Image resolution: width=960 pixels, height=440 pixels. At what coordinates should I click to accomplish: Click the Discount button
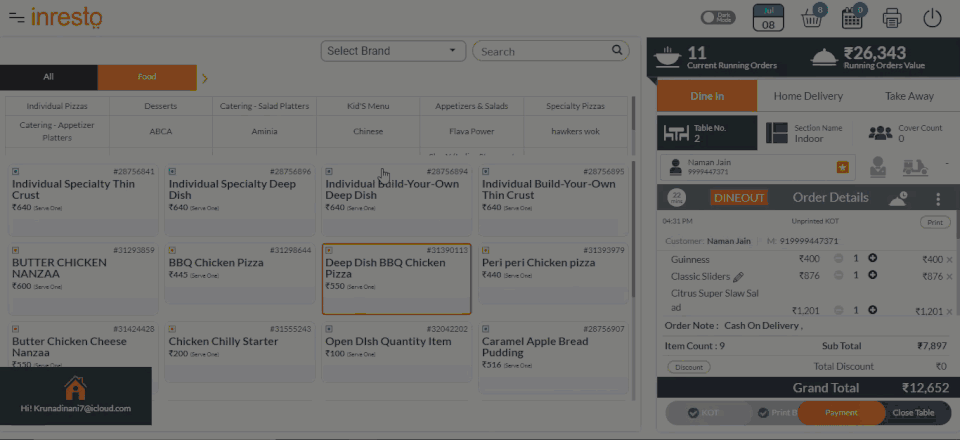tap(688, 367)
